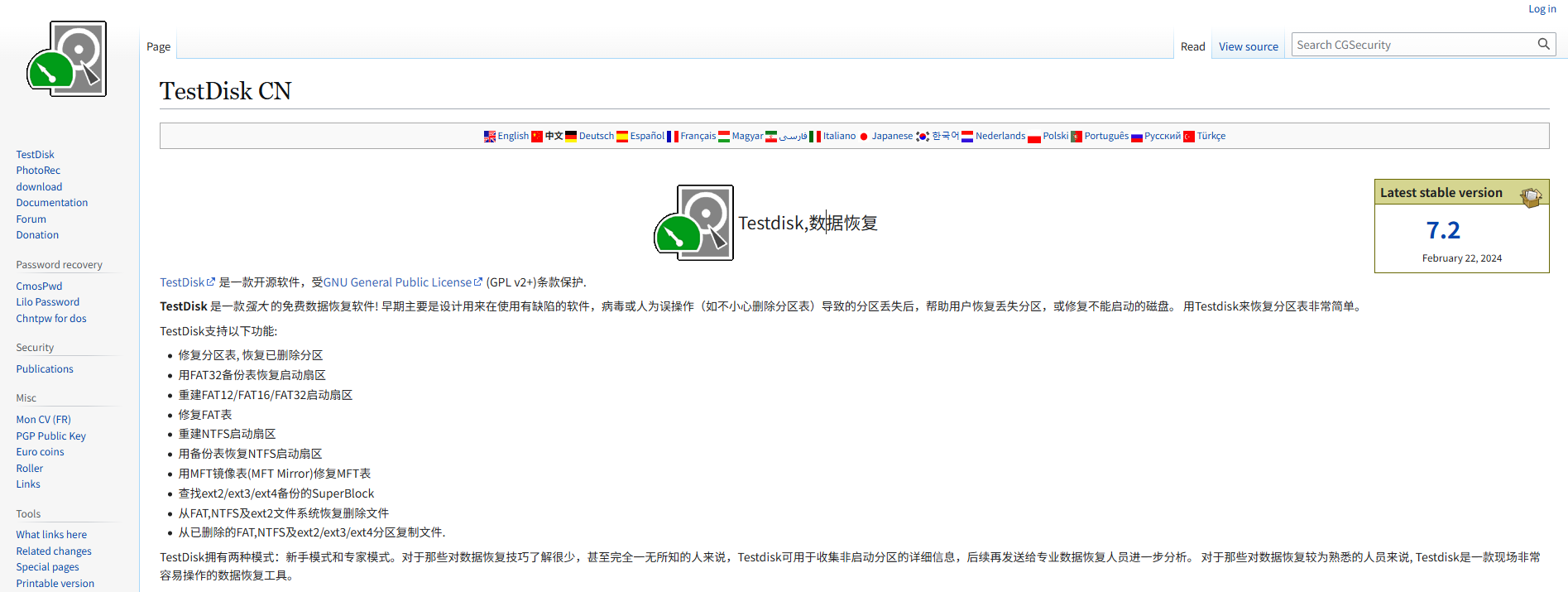This screenshot has width=1568, height=592.
Task: Click the Portuguese flag icon
Action: click(x=1077, y=137)
